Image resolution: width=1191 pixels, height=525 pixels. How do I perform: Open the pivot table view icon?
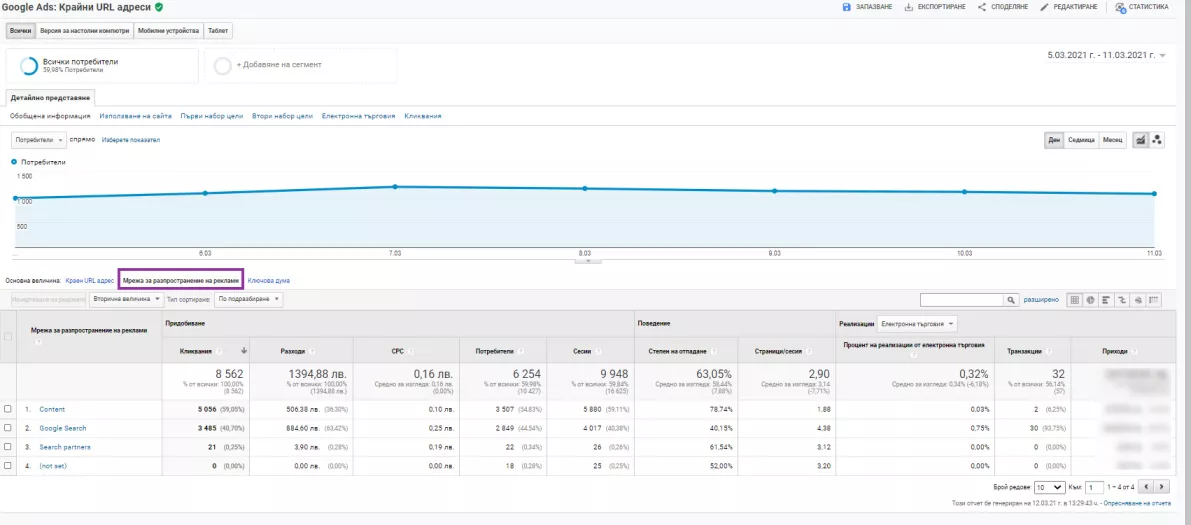(x=1155, y=300)
